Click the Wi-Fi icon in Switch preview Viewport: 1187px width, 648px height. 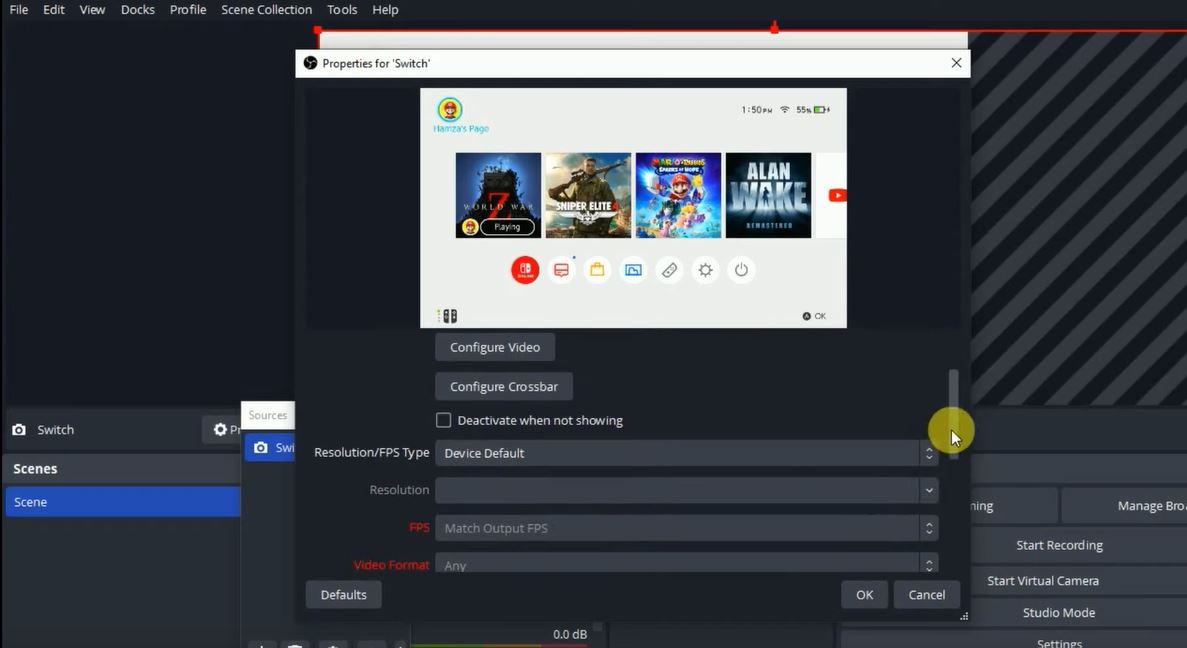(x=784, y=110)
